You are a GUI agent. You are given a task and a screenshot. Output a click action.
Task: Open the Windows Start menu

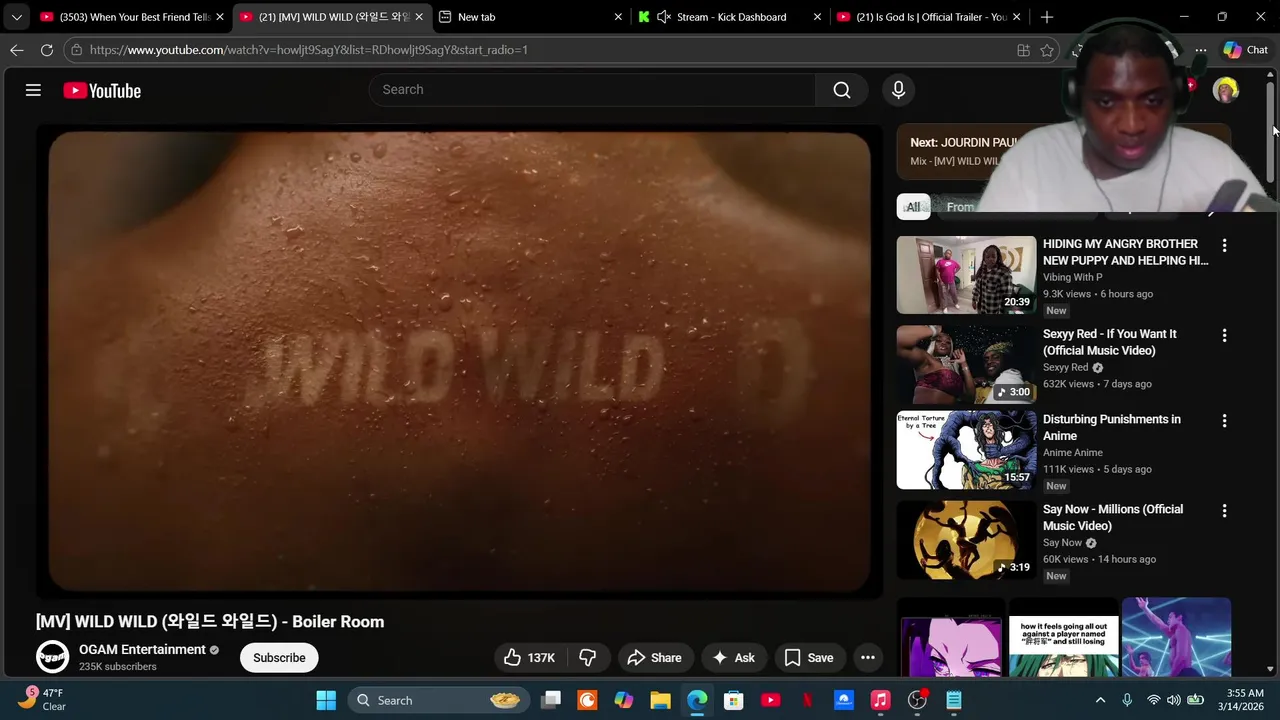[326, 700]
